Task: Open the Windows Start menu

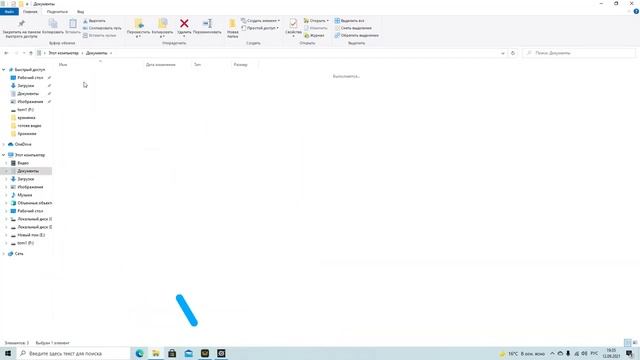Action: 8,353
